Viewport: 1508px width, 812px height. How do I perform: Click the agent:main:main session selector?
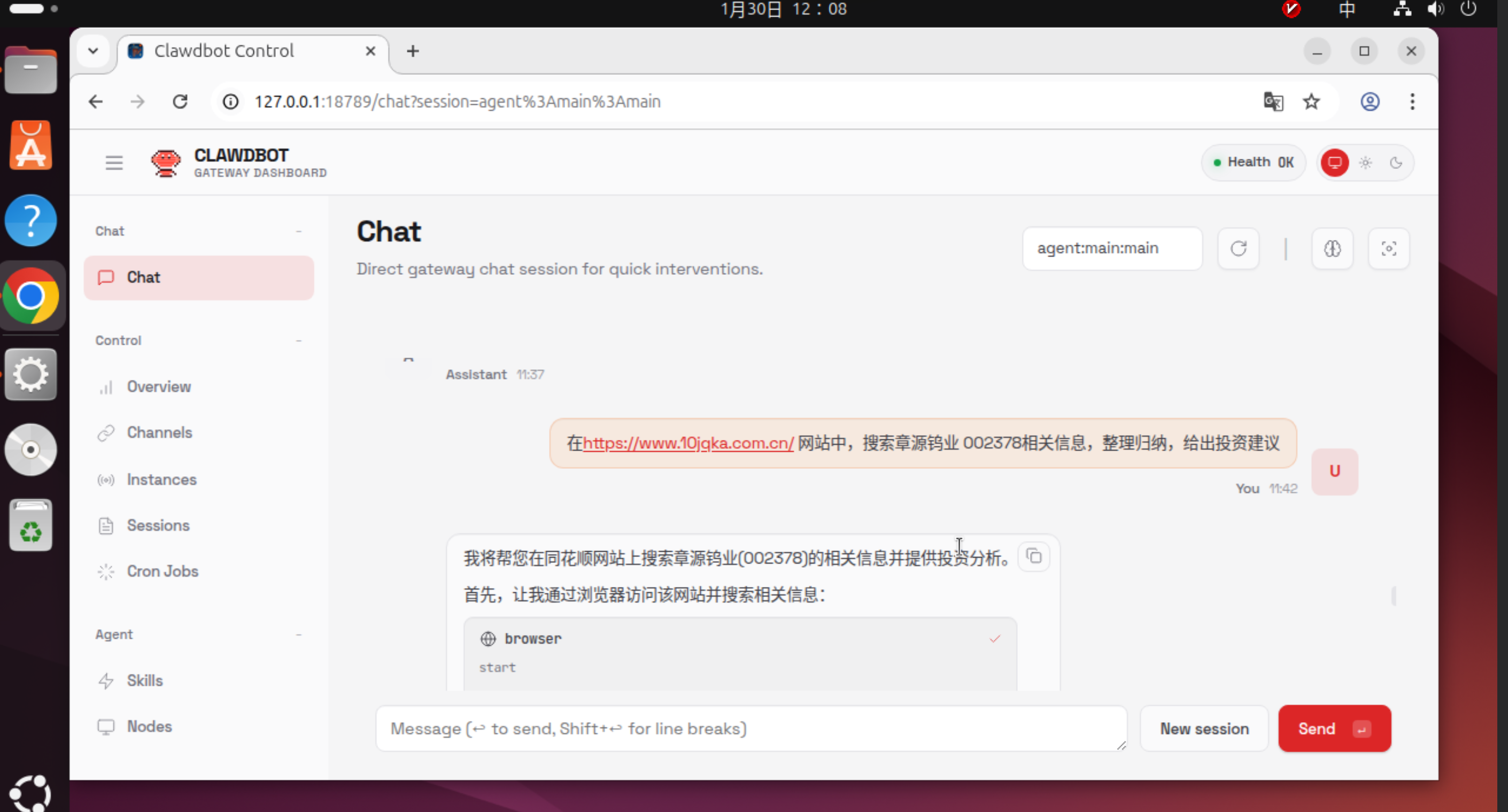[1111, 249]
